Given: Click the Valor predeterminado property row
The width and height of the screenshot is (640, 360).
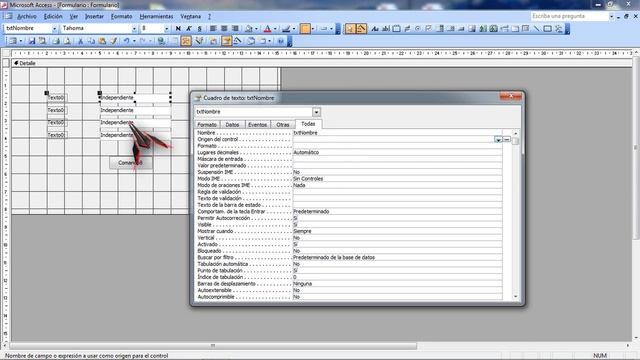Looking at the screenshot, I should pos(349,166).
